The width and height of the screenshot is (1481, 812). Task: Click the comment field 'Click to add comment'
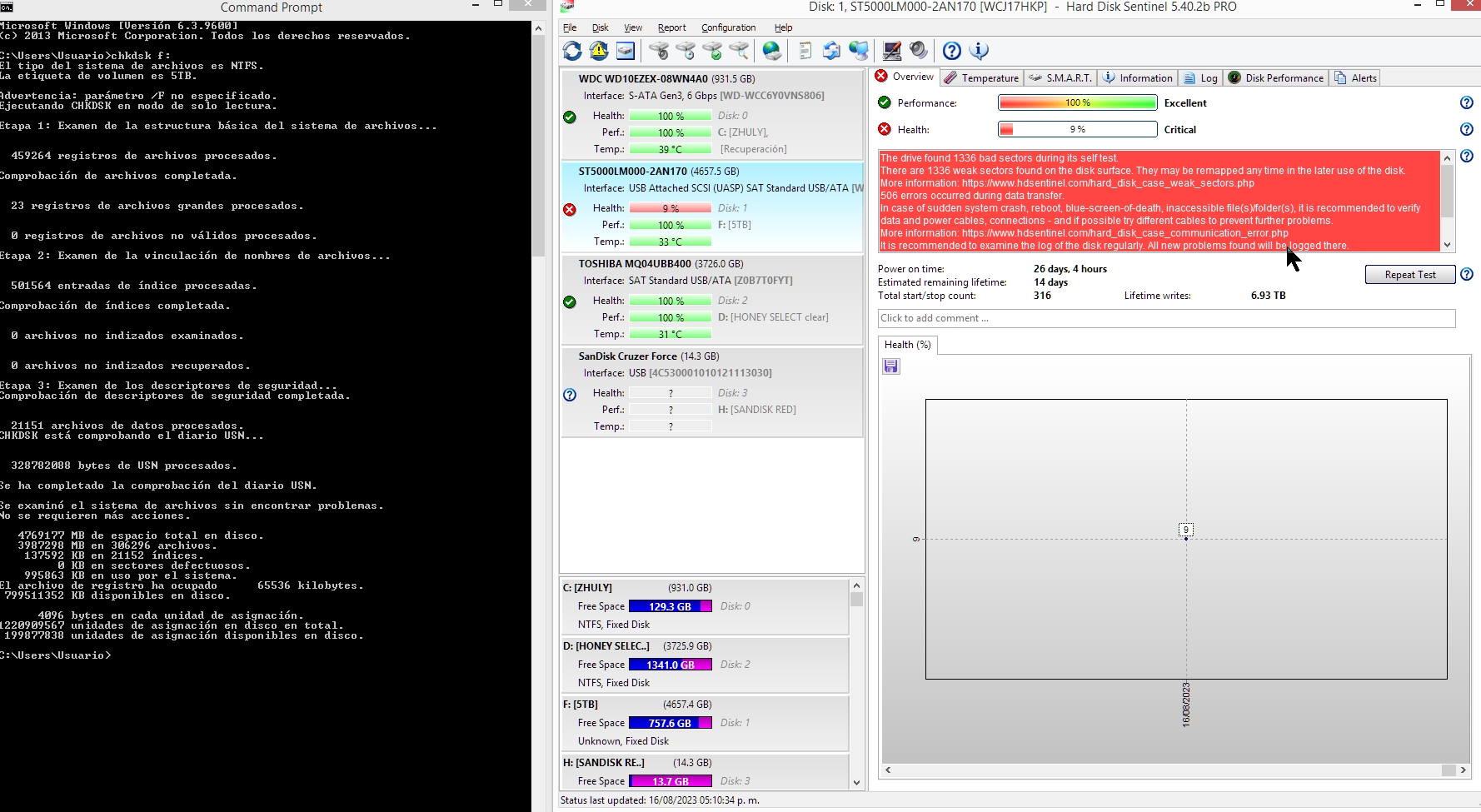tap(1166, 318)
